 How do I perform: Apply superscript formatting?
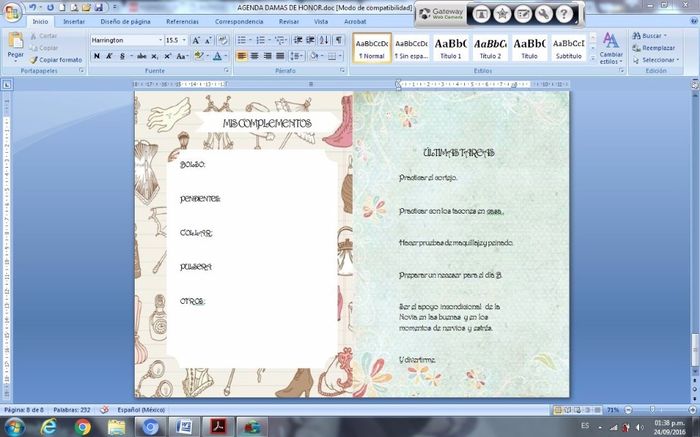point(167,56)
